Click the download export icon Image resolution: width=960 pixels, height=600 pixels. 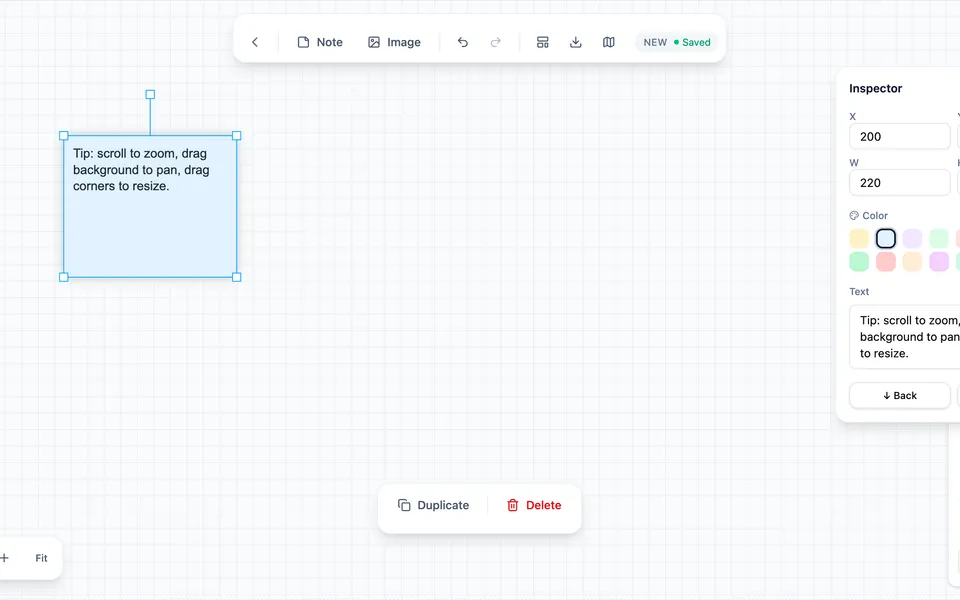[x=576, y=42]
